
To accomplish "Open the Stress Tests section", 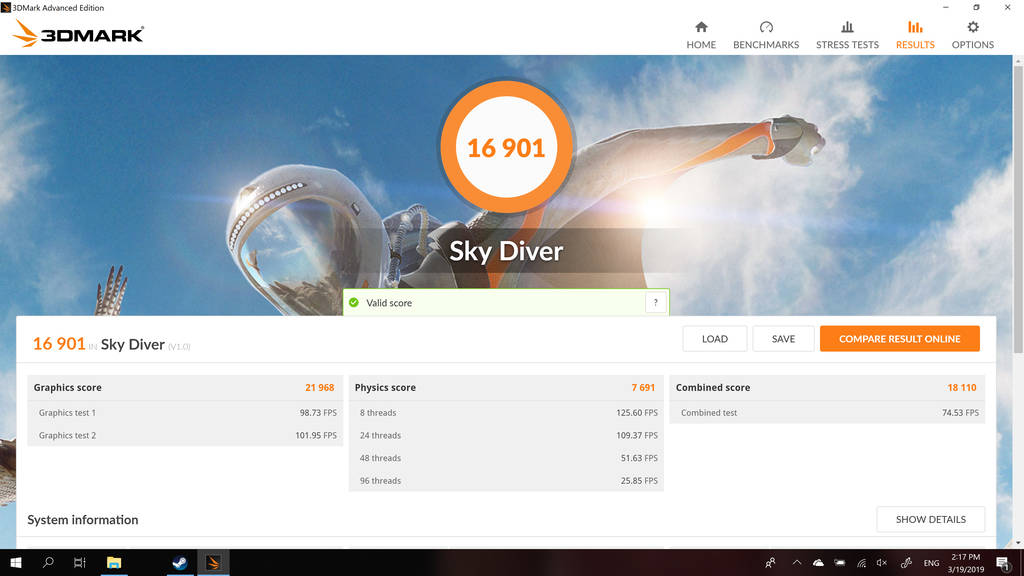I will click(847, 35).
